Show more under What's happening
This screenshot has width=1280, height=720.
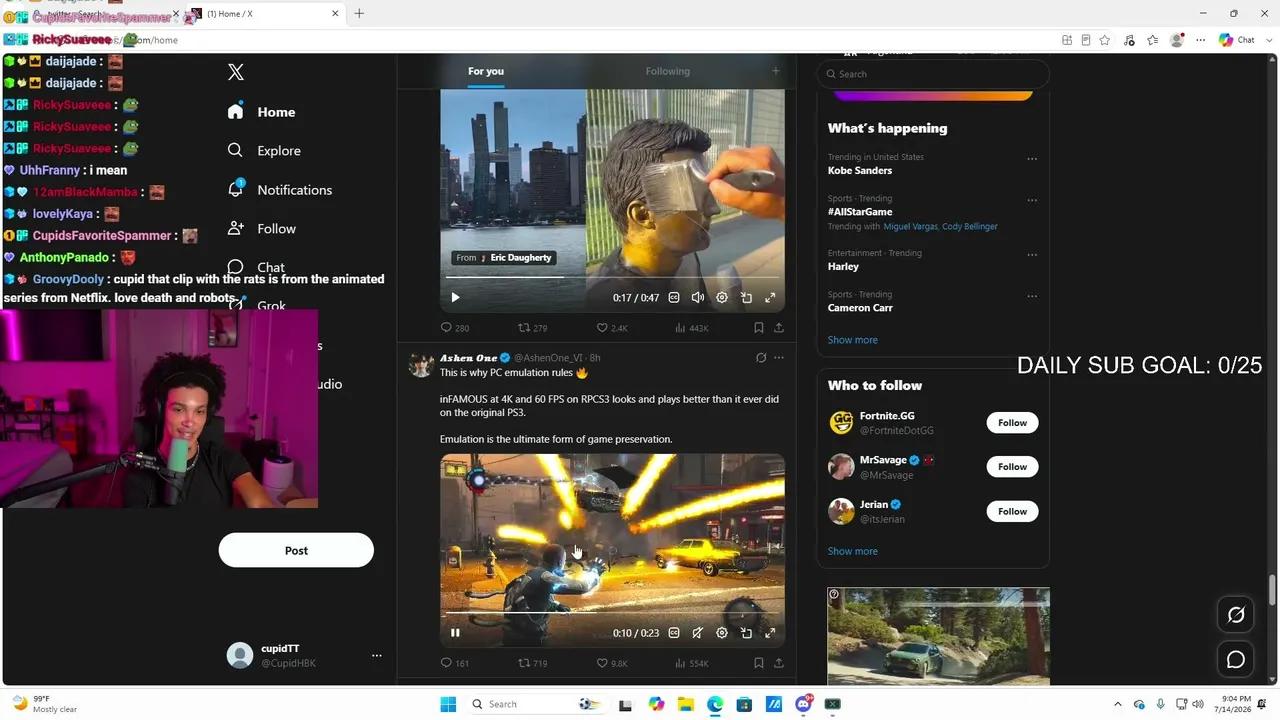point(852,340)
